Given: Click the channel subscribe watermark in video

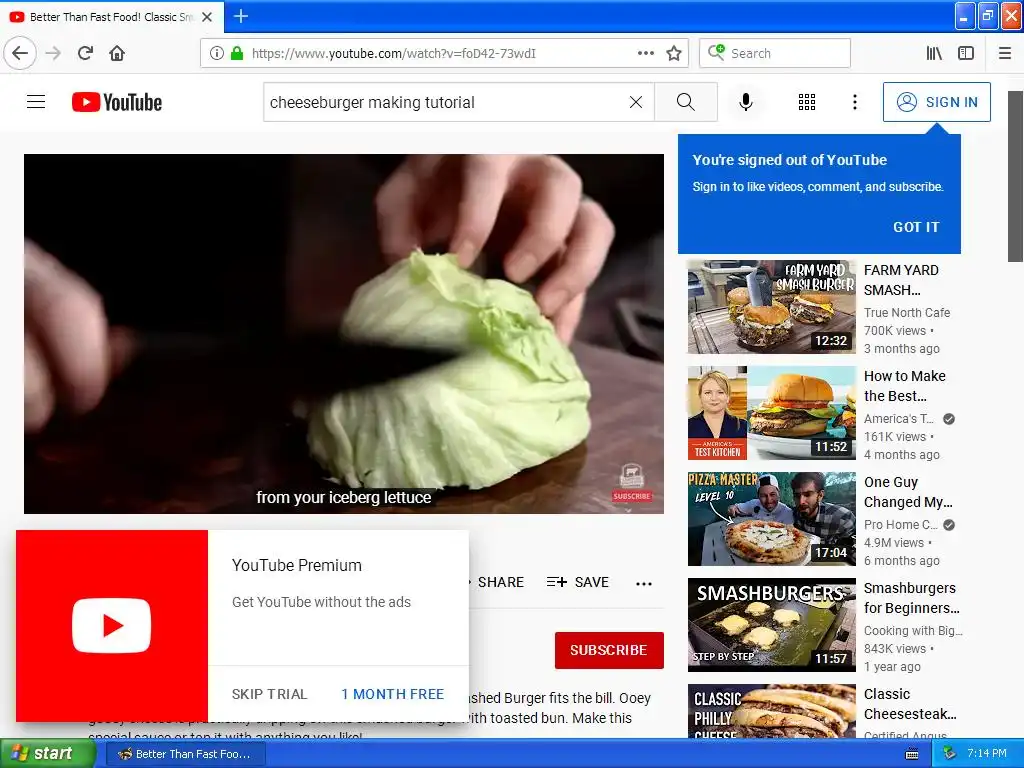Looking at the screenshot, I should [x=632, y=483].
